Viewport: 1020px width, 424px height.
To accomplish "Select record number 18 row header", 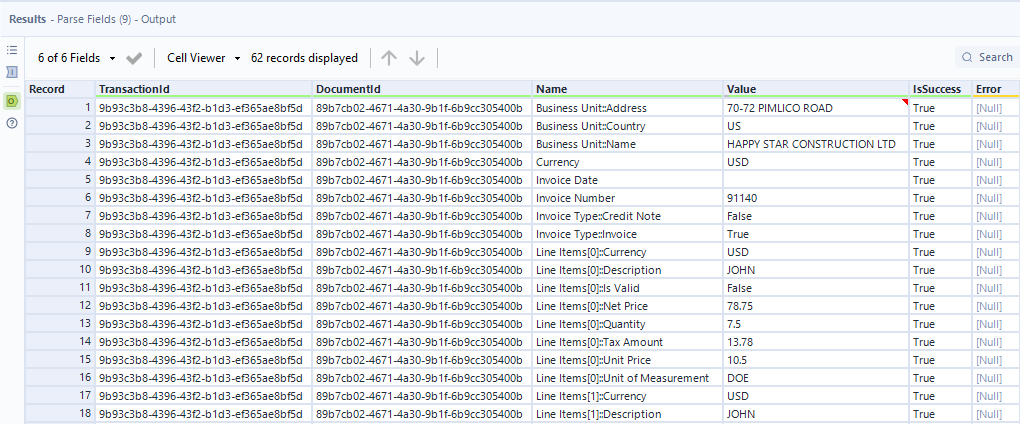I will [60, 414].
